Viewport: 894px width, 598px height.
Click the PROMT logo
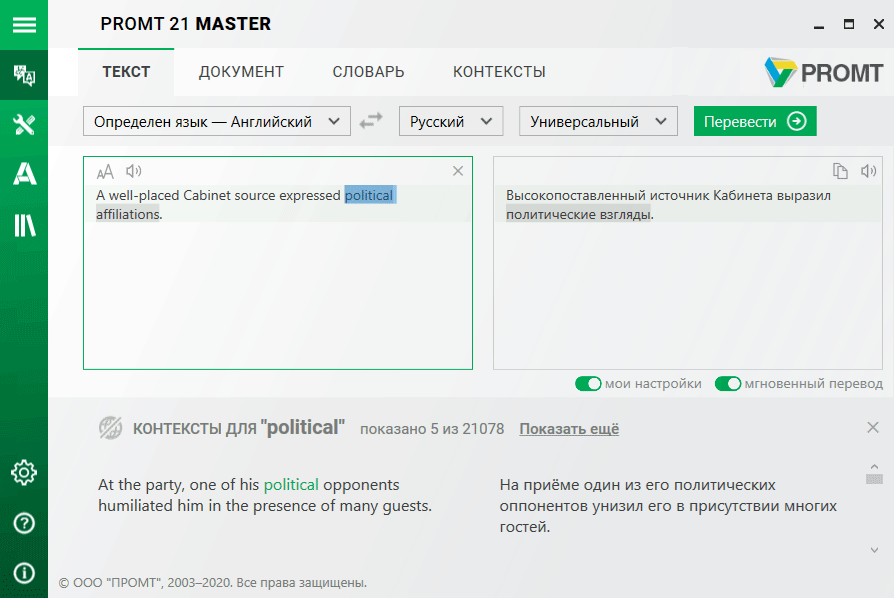(824, 72)
